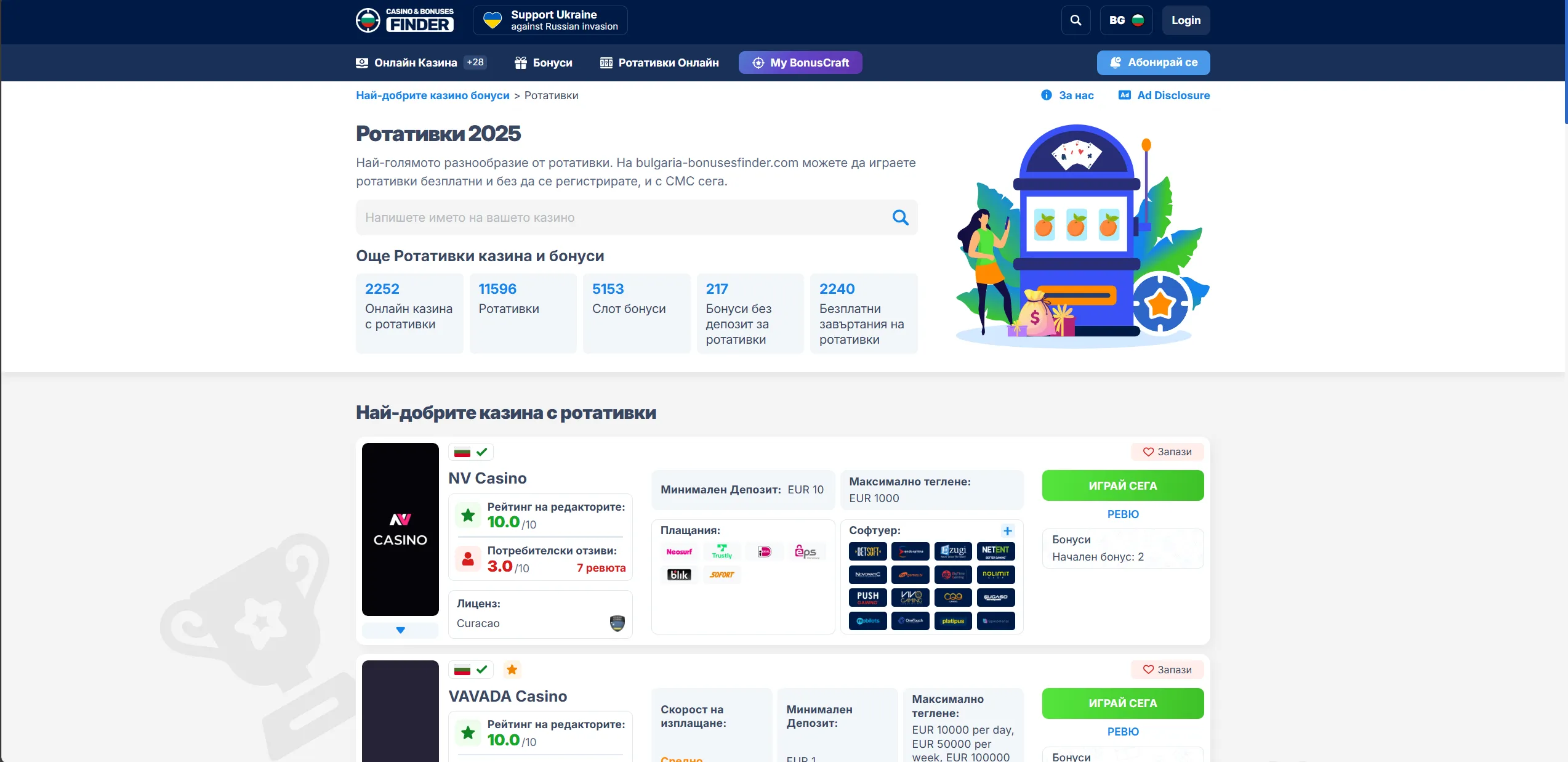
Task: Save NV Casino with the Запази heart
Action: pyautogui.click(x=1167, y=452)
